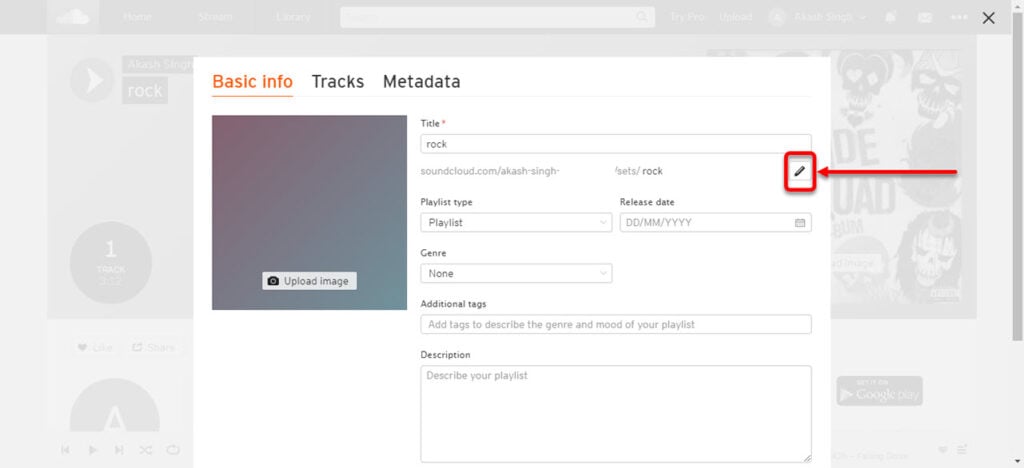Open the messages envelope icon
Image resolution: width=1024 pixels, height=468 pixels.
click(x=925, y=18)
